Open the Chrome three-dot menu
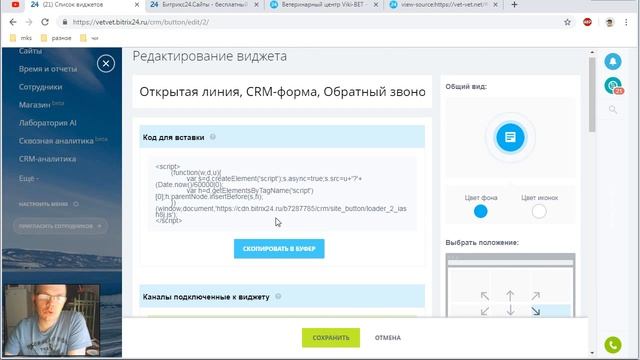The width and height of the screenshot is (640, 360). (626, 22)
